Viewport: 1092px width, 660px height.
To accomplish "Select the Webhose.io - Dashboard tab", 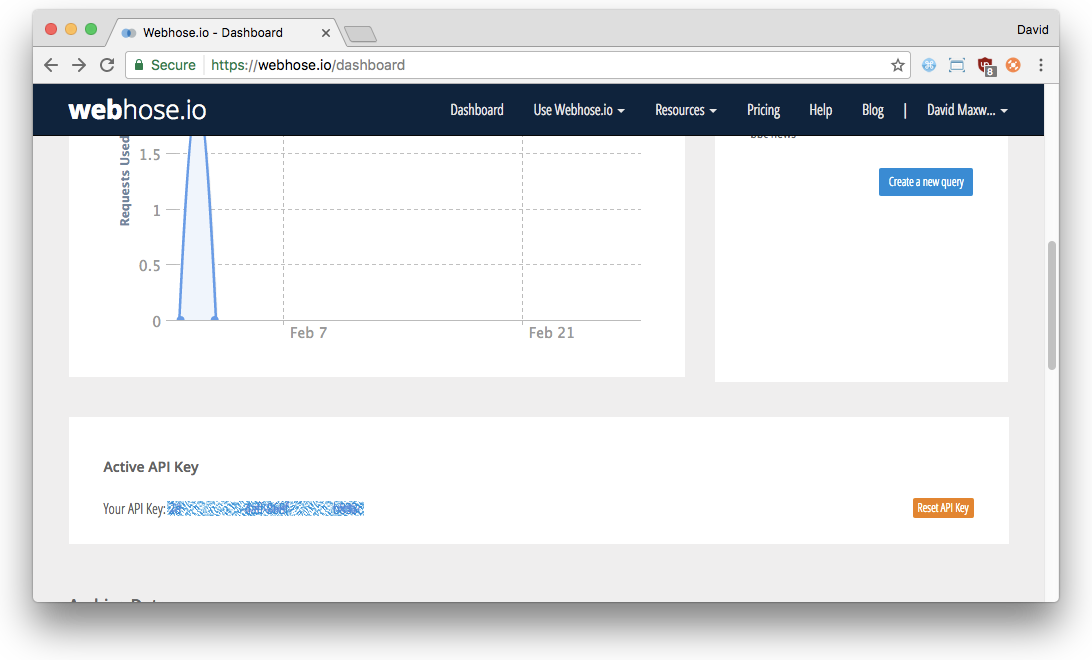I will pos(225,33).
